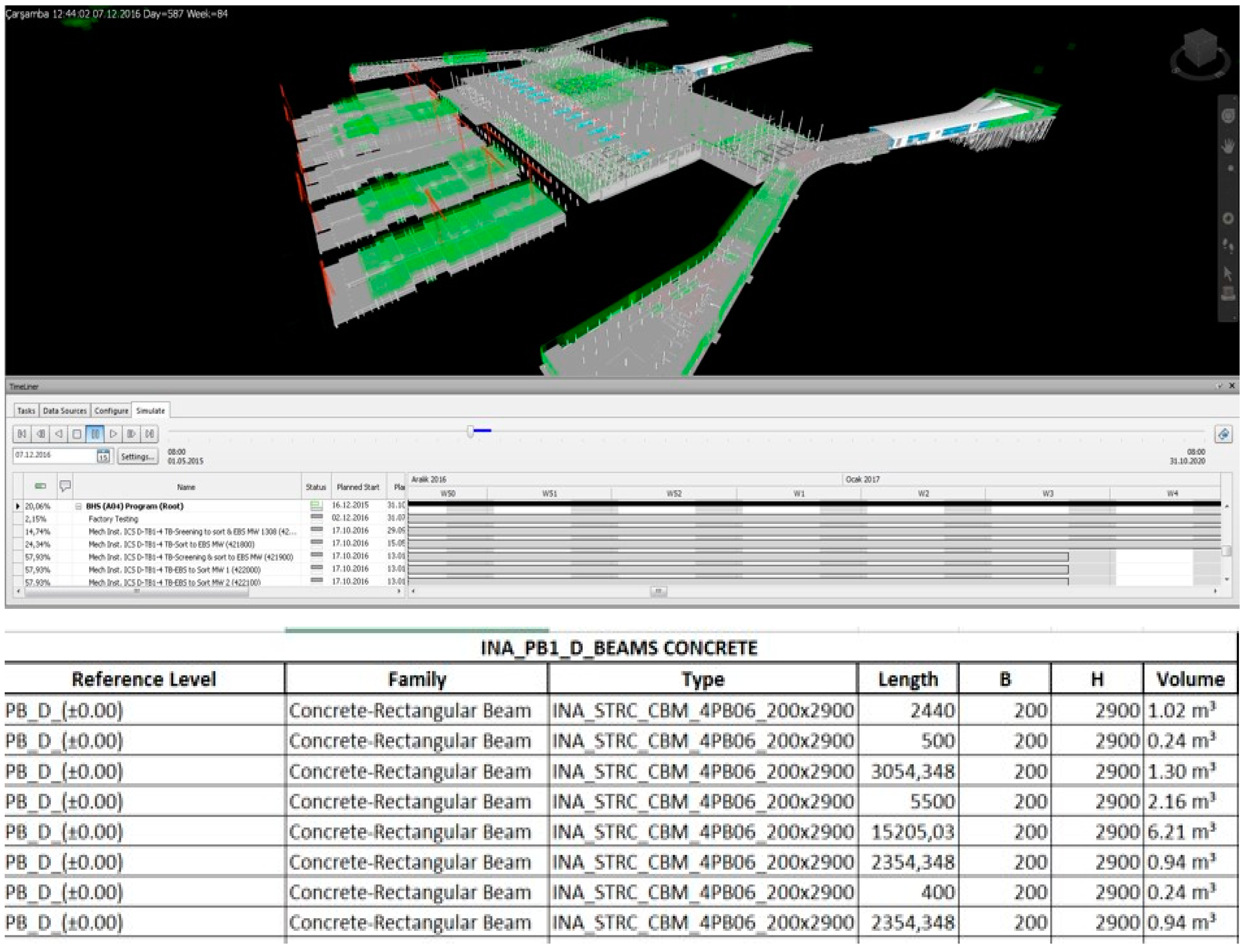Rewind simulation to start
Viewport: 1250px width, 952px height.
tap(22, 434)
